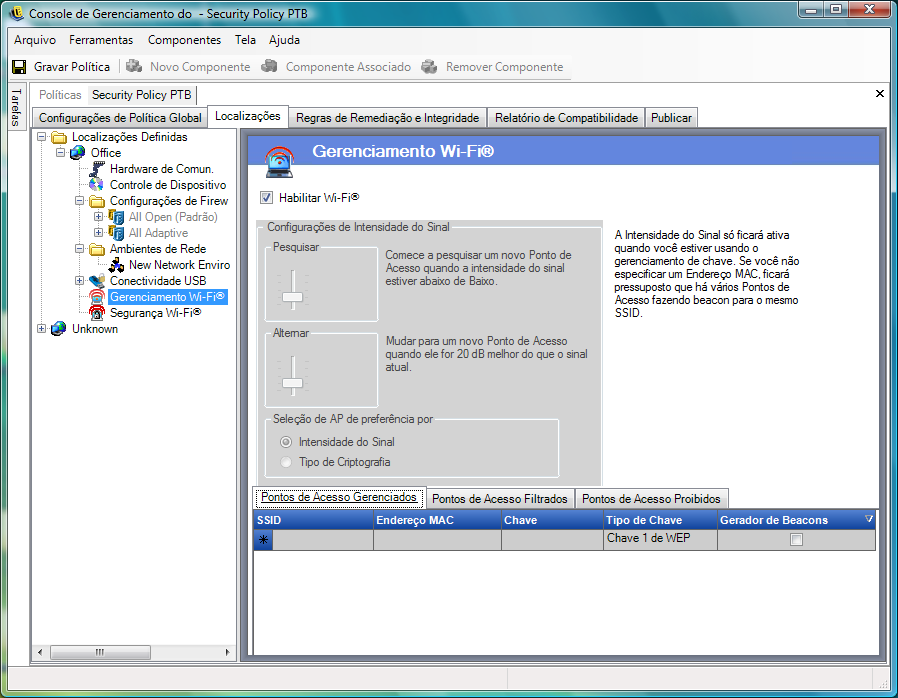Click the Componente Associado toolbar icon
The width and height of the screenshot is (898, 698).
(269, 66)
